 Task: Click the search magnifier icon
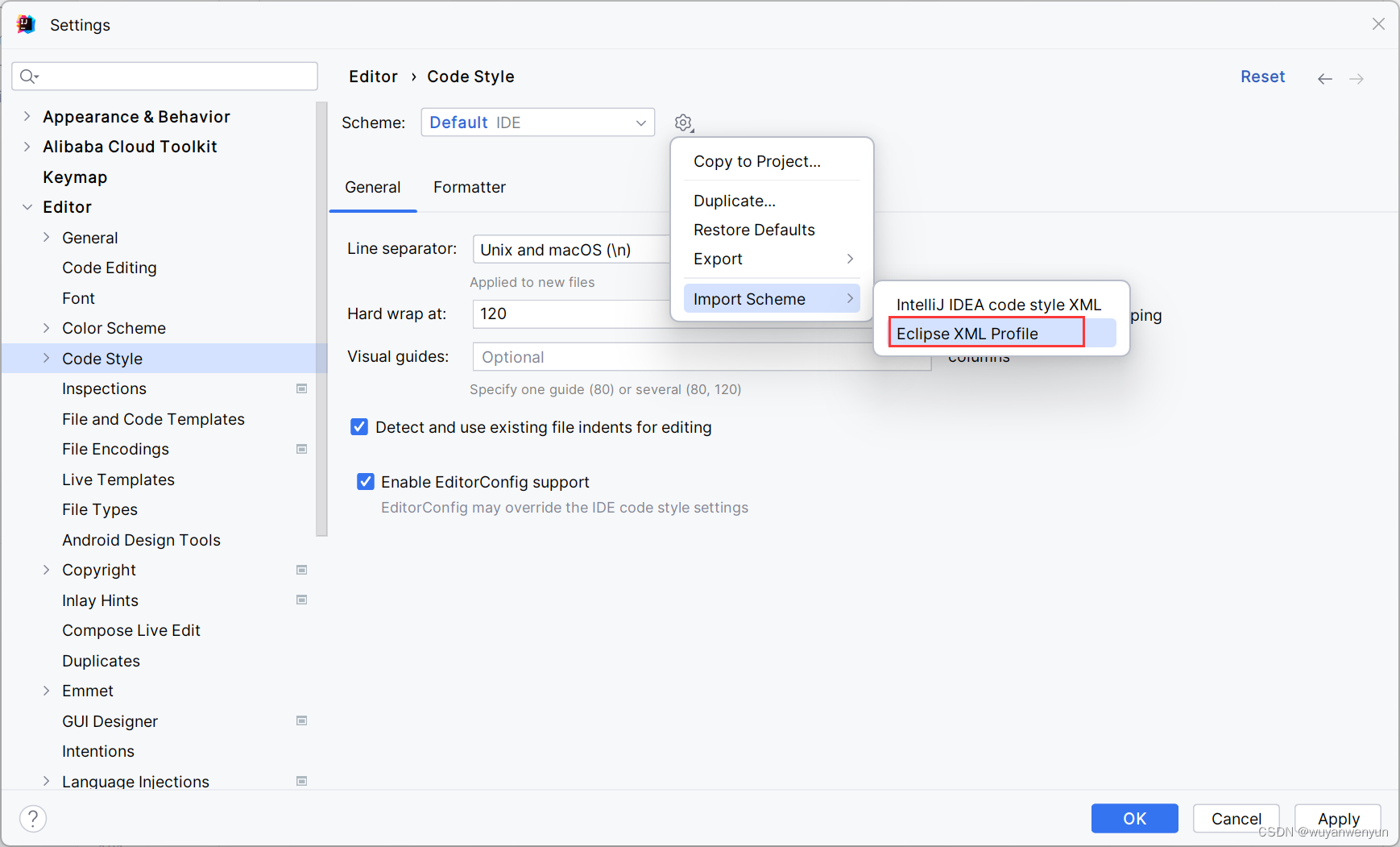click(x=29, y=77)
